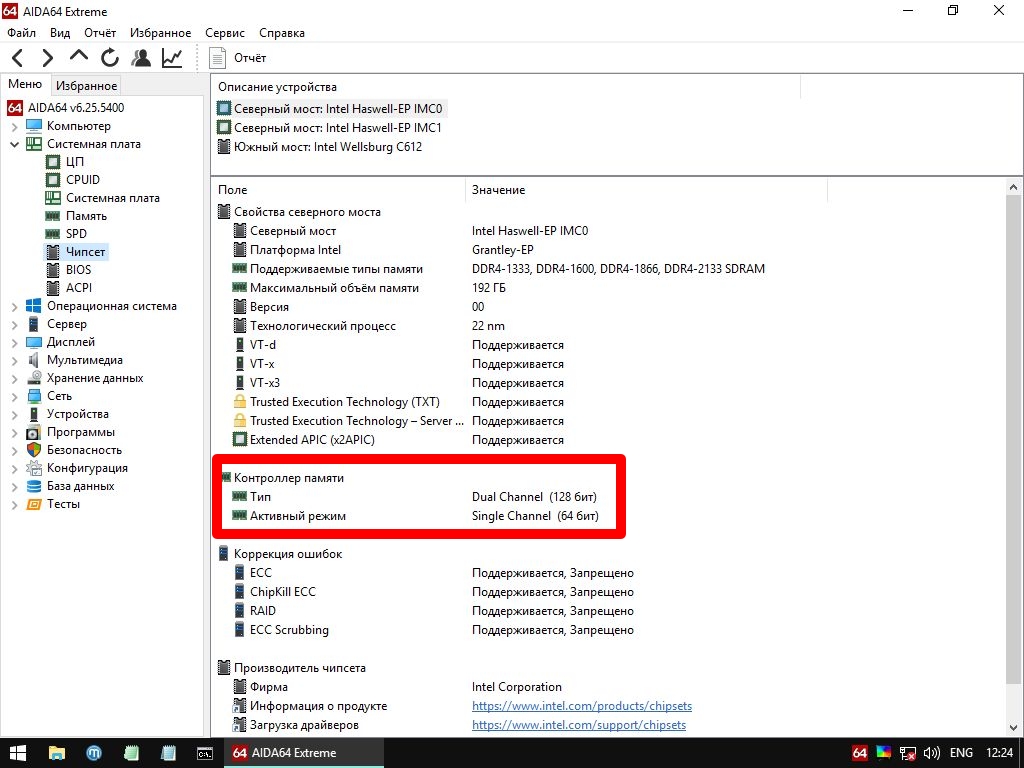Switch to the Избранное tab in sidebar
Image resolution: width=1024 pixels, height=768 pixels.
coord(86,86)
